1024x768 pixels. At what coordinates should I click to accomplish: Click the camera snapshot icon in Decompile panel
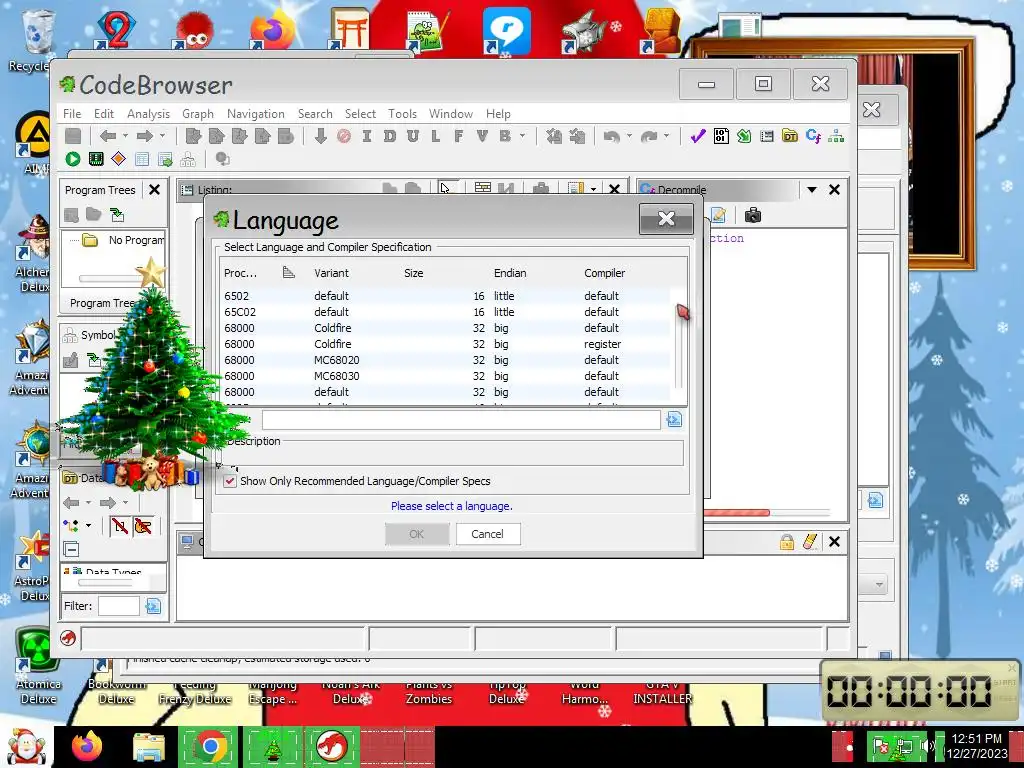coord(753,215)
